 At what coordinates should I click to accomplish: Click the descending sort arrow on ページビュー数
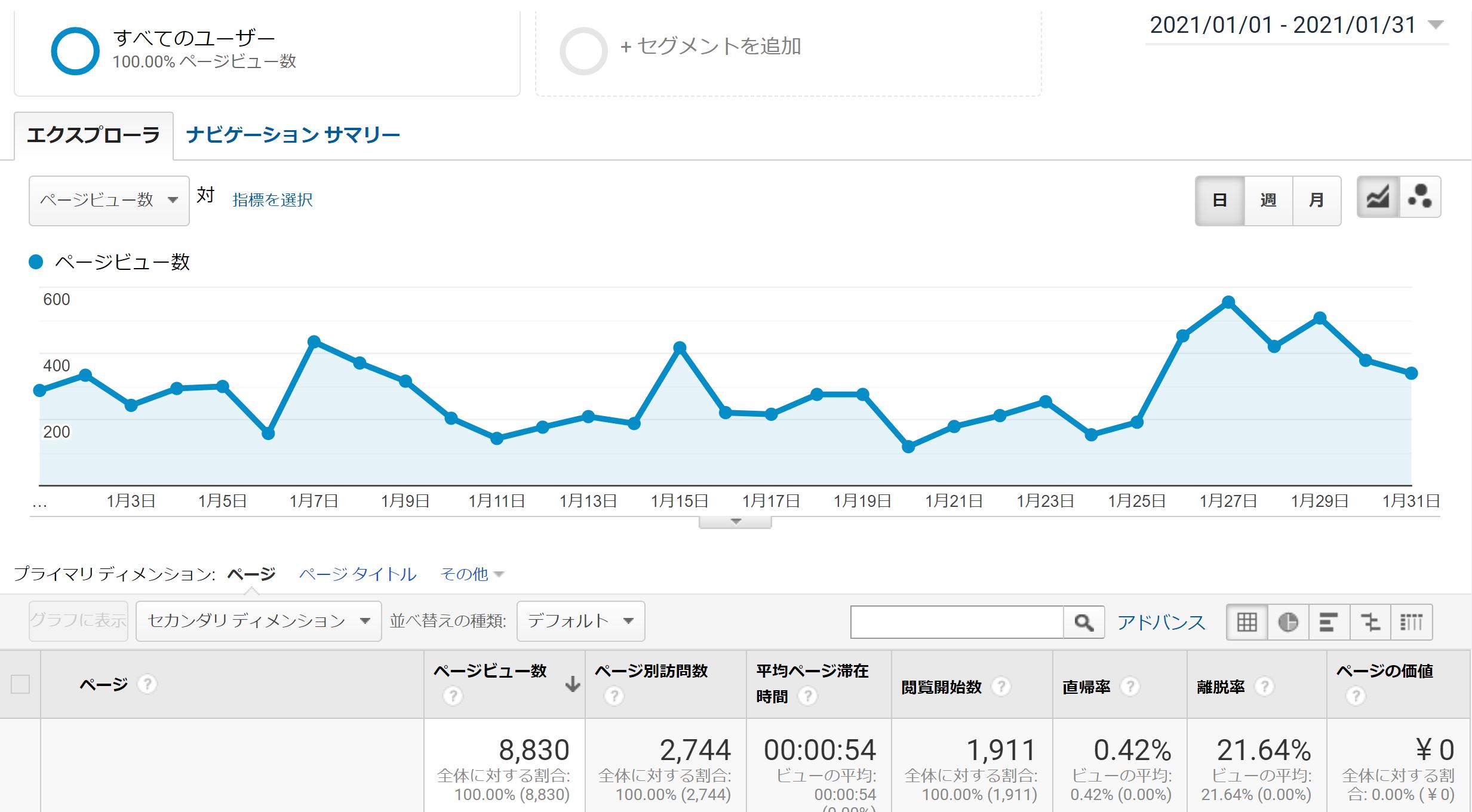pos(572,684)
